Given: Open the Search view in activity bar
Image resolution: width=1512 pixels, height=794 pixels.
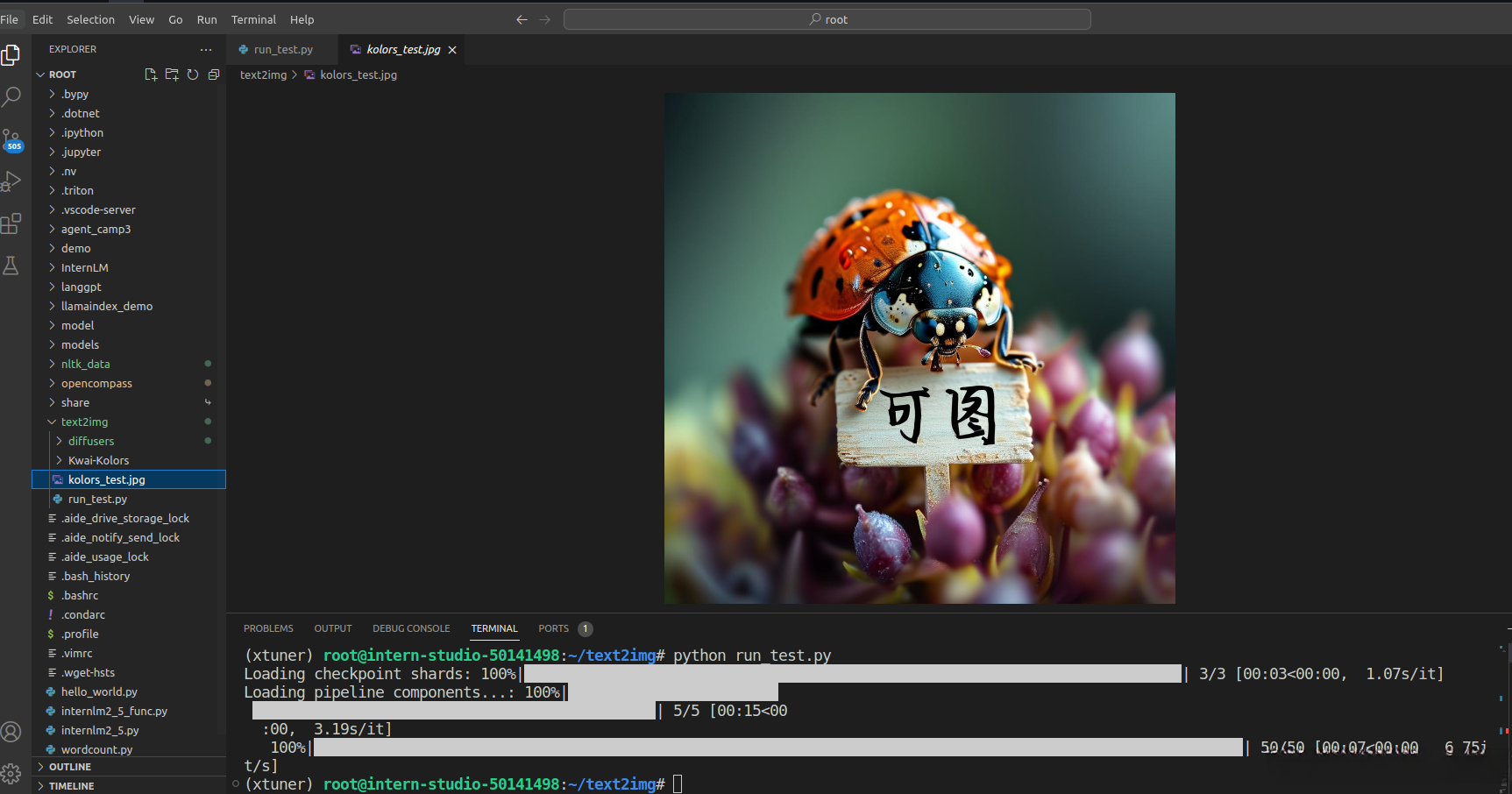Looking at the screenshot, I should click(11, 96).
